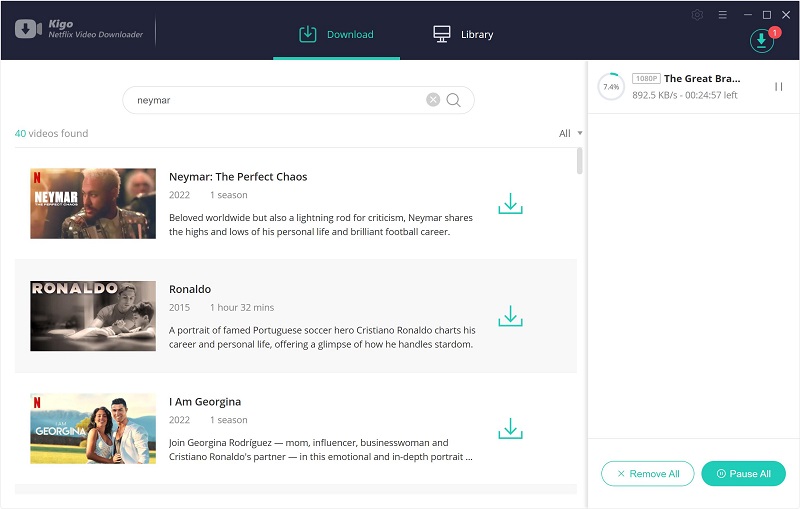
Task: Click download speed 892.5 KB/s text
Action: click(655, 95)
